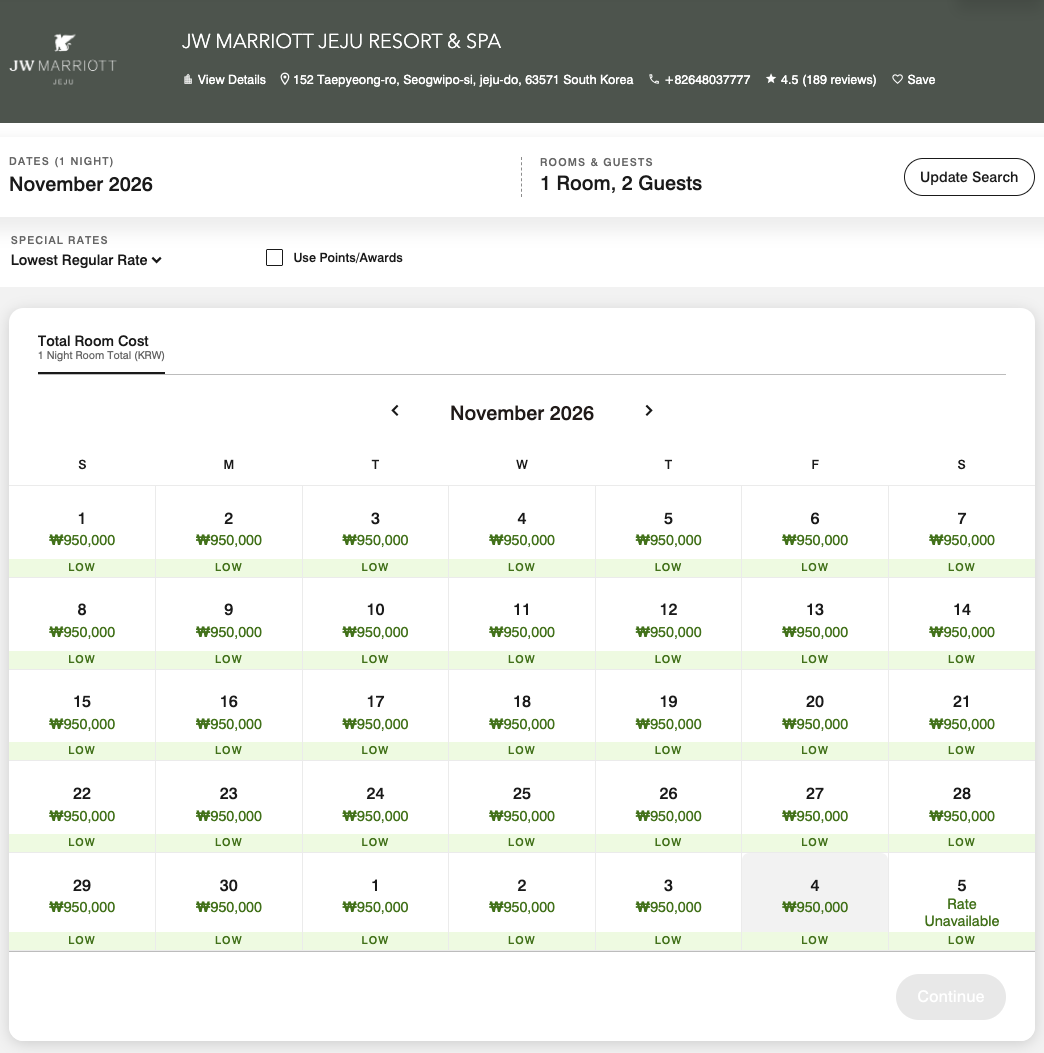The width and height of the screenshot is (1044, 1053).
Task: Pick November 15 date
Action: (82, 715)
